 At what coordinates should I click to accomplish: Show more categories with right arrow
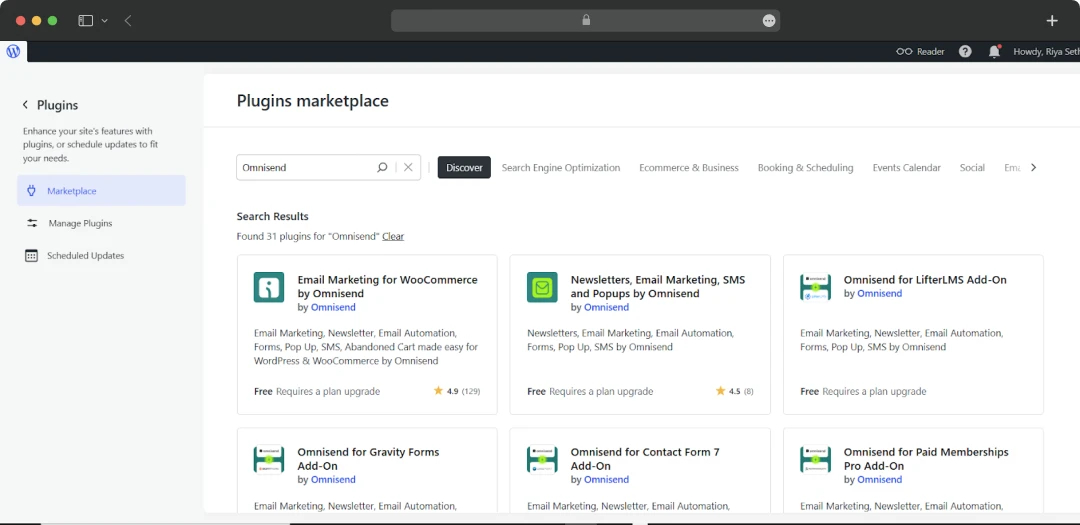click(x=1033, y=167)
